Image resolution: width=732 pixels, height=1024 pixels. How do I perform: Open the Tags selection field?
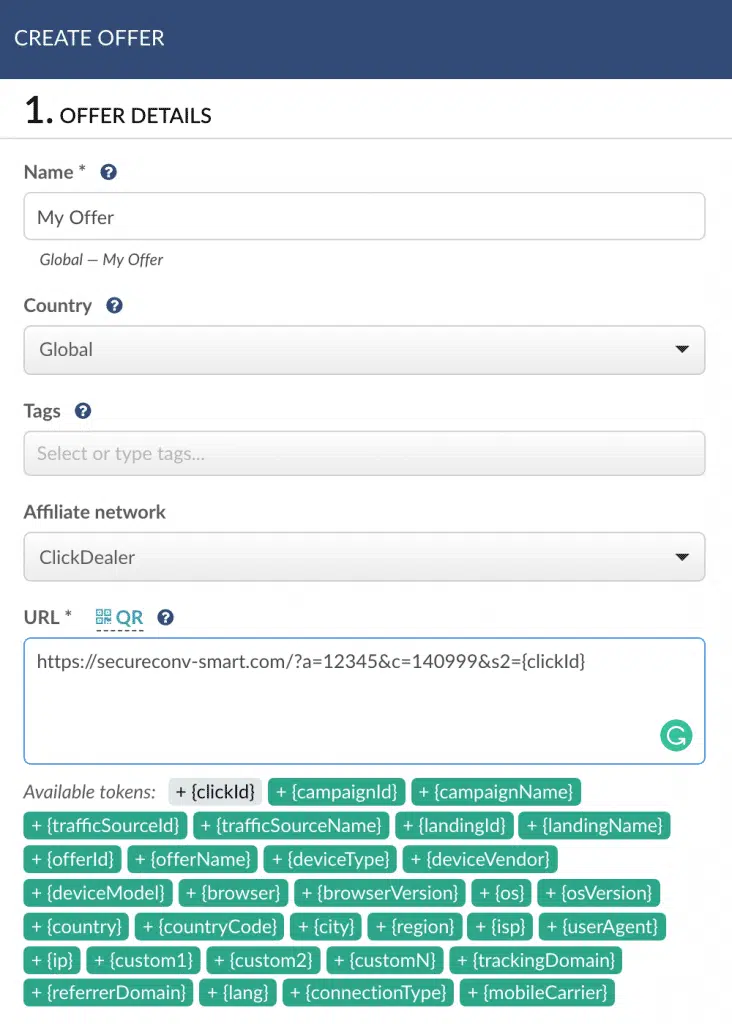[364, 453]
